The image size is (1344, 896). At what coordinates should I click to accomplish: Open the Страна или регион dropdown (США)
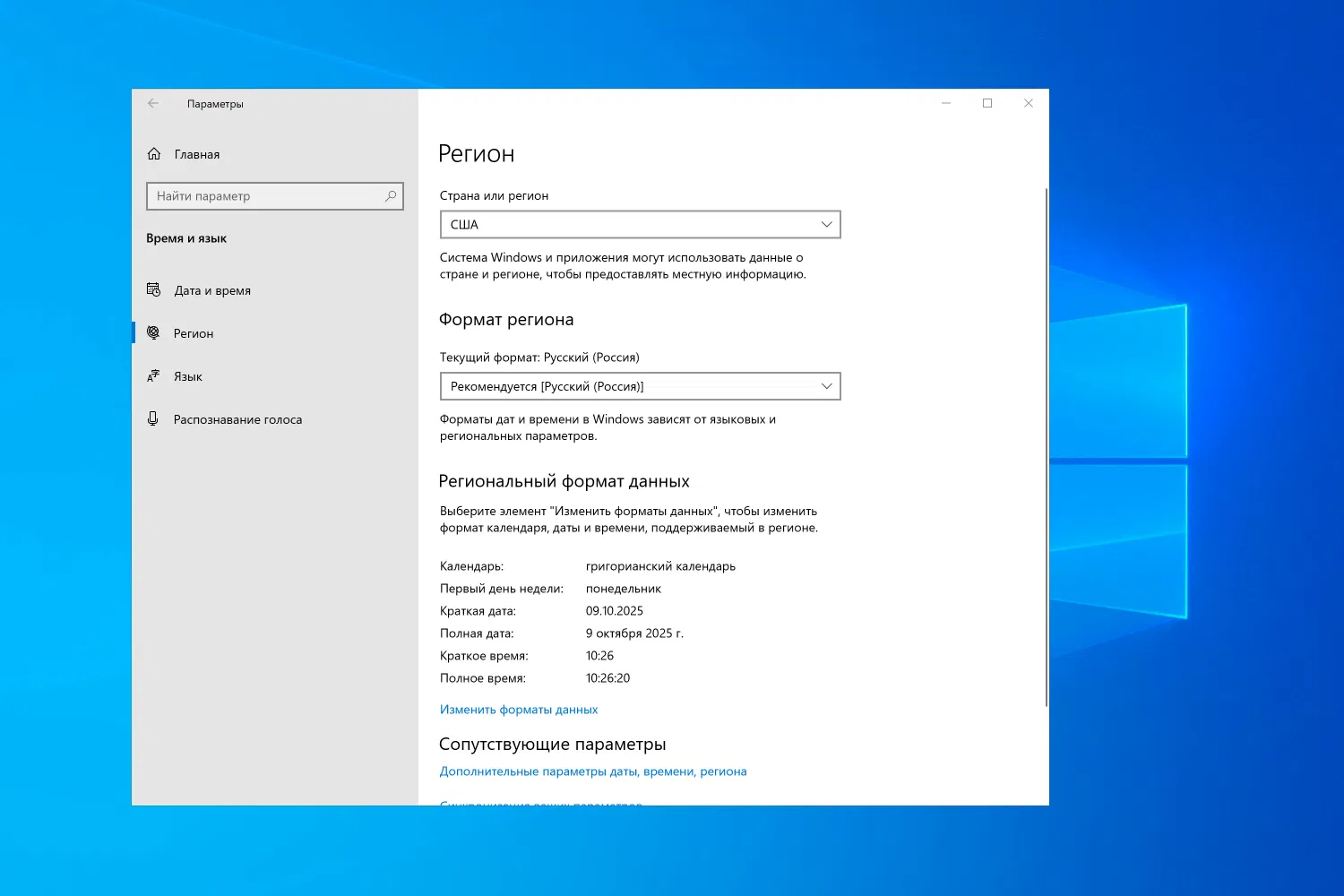point(641,224)
